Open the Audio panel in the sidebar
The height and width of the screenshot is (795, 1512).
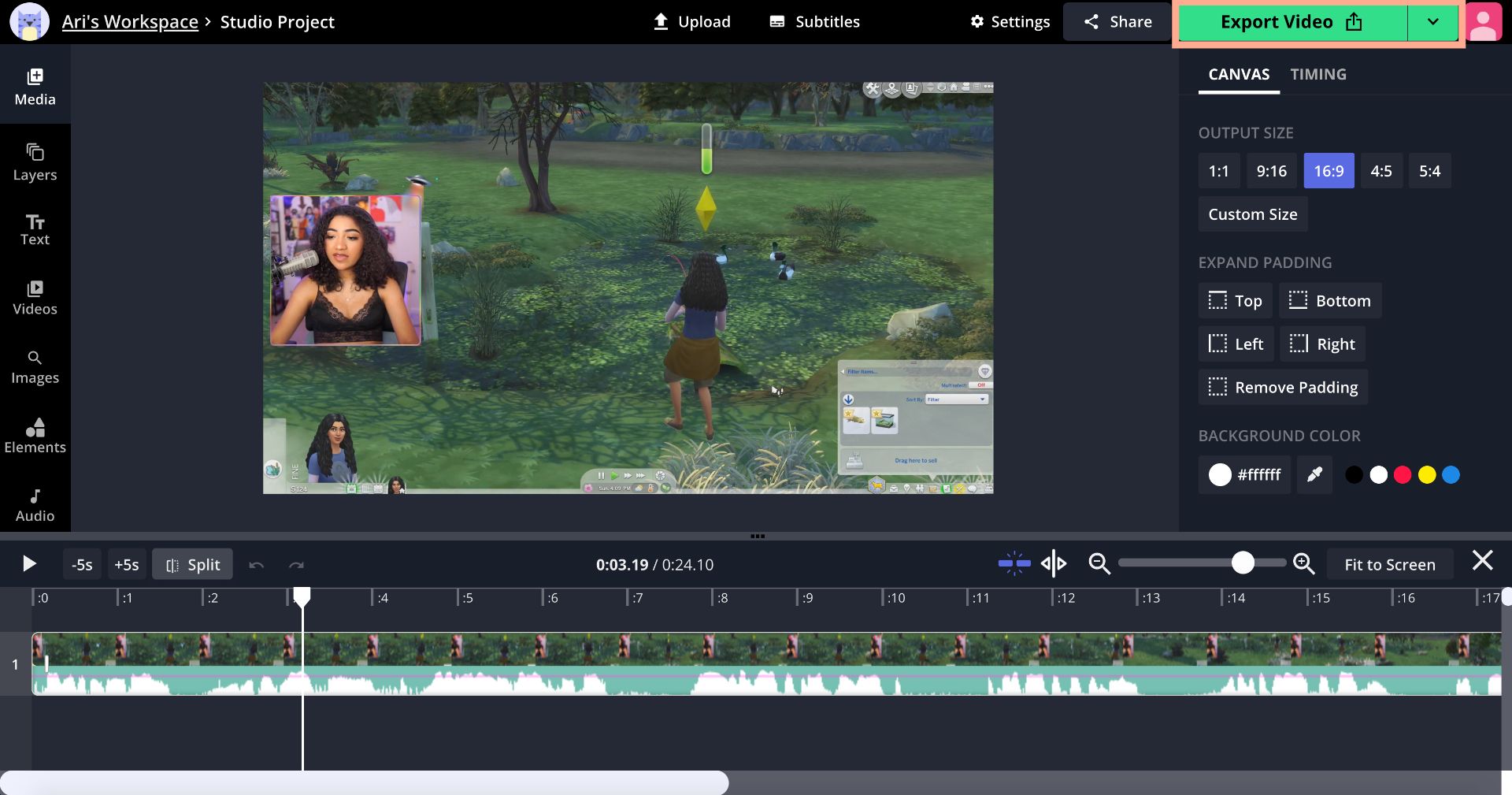pyautogui.click(x=35, y=505)
